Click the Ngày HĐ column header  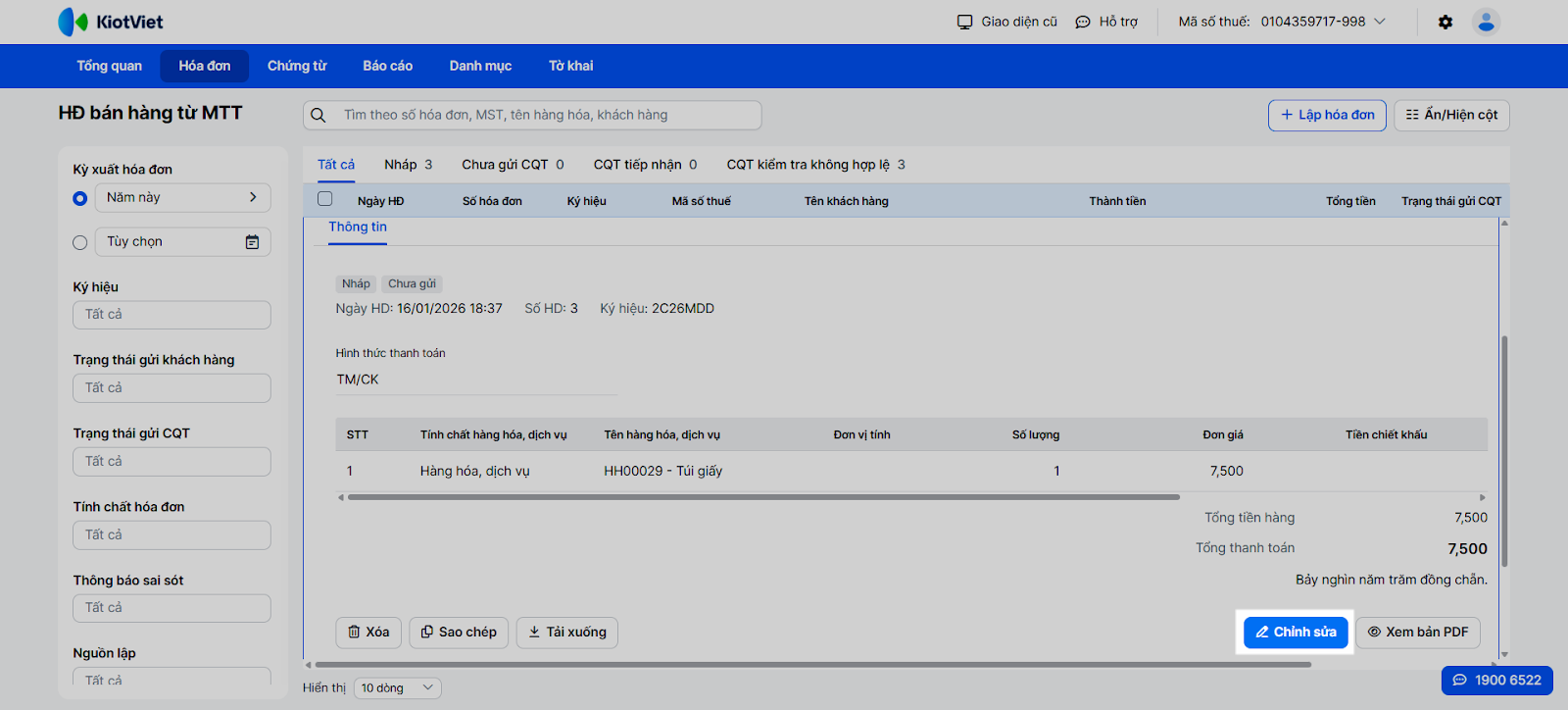(x=381, y=202)
